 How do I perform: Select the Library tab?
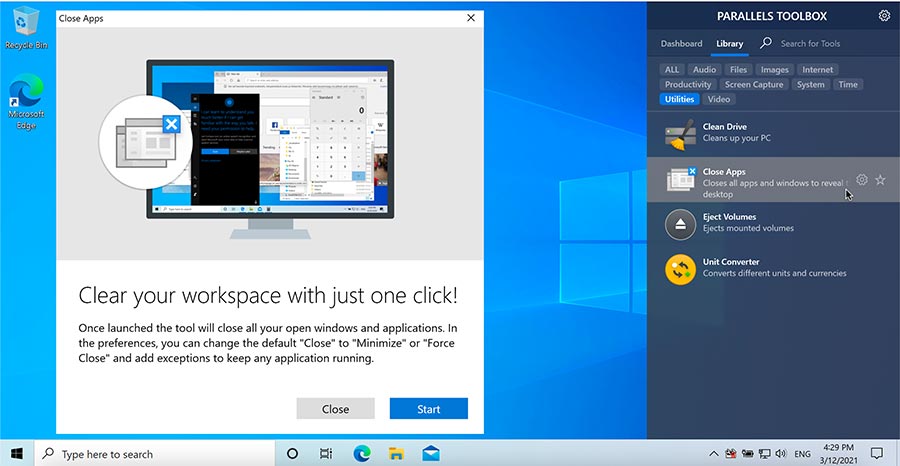[x=729, y=44]
